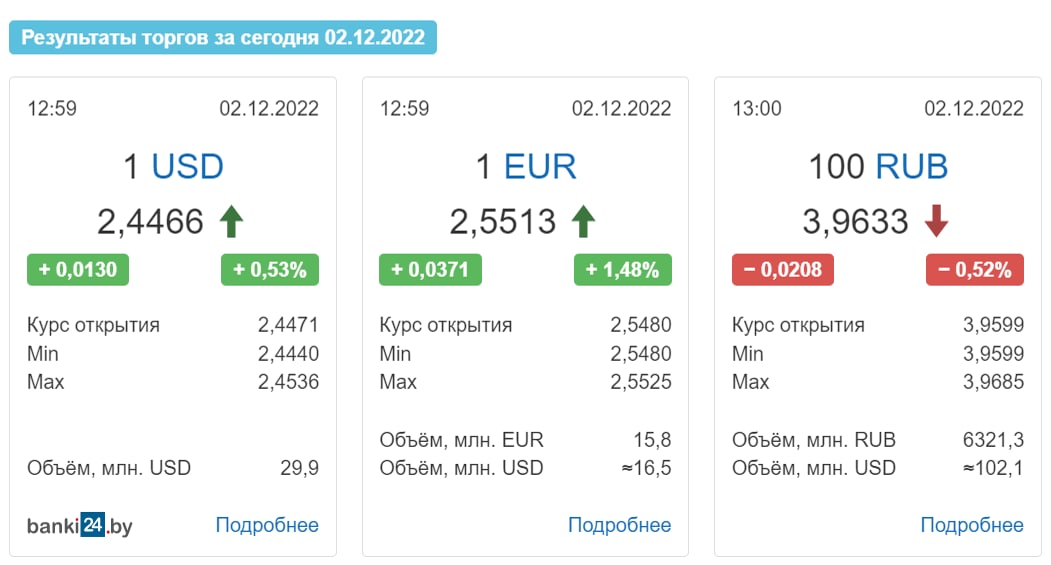Click the +0,53% green percent badge
Image resolution: width=1051 pixels, height=565 pixels.
269,269
